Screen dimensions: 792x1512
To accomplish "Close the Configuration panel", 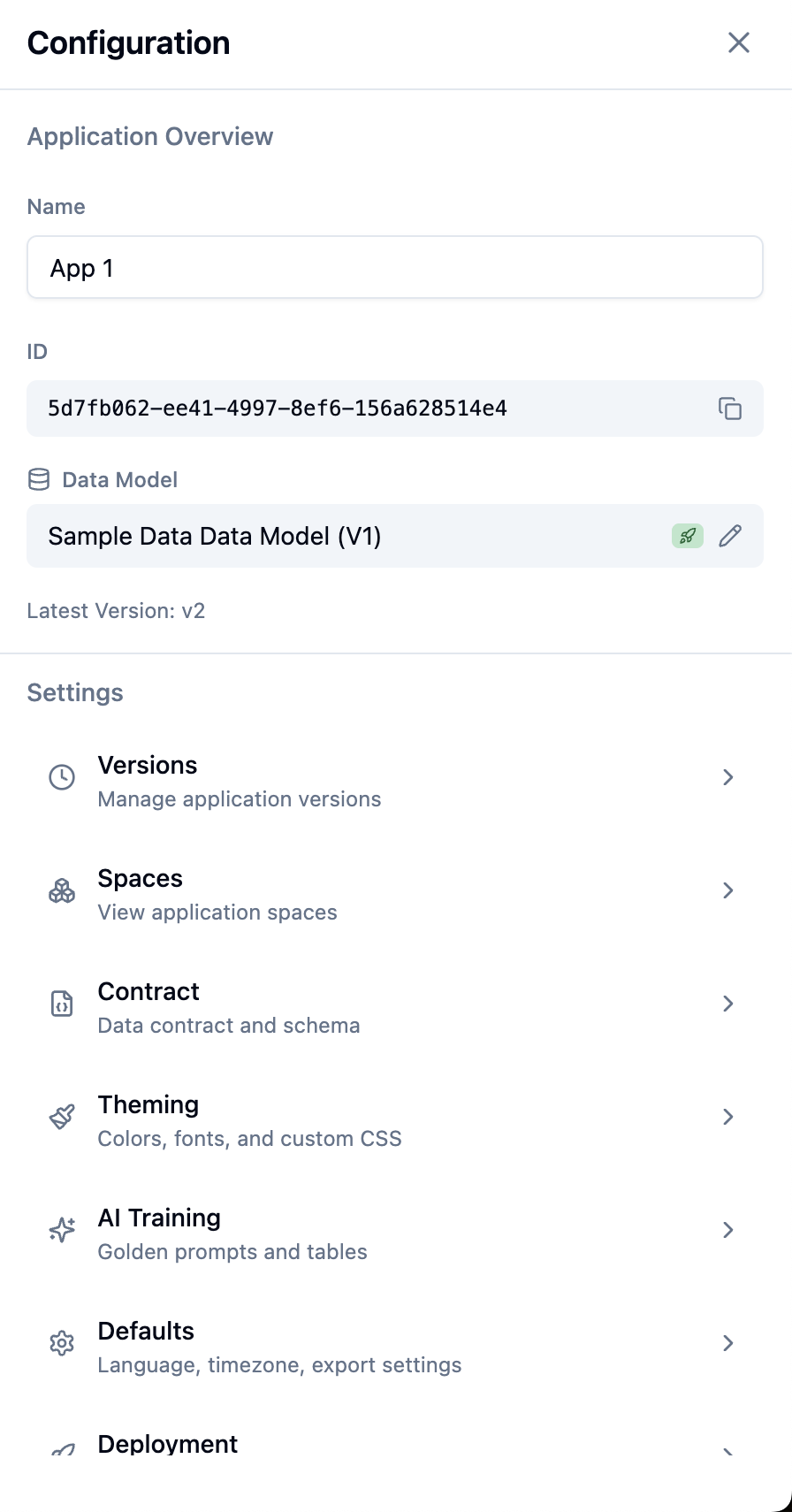I will [x=739, y=42].
